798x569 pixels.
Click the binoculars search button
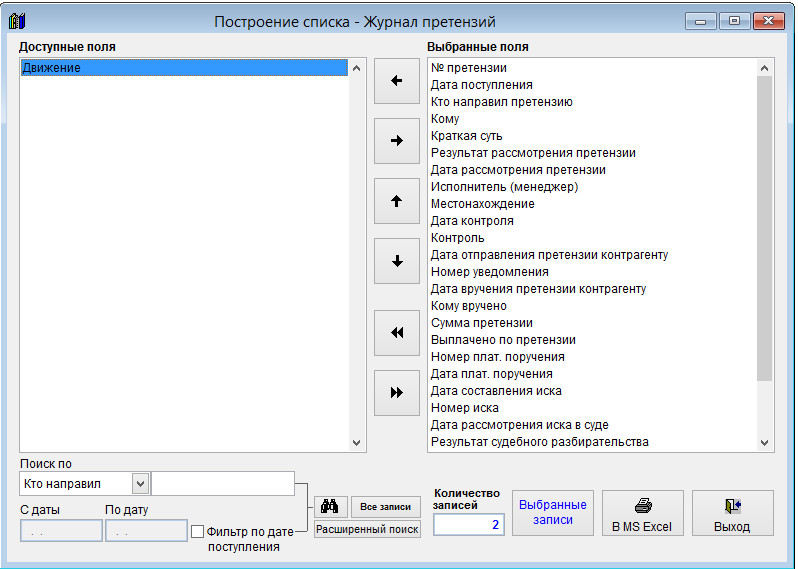point(330,506)
